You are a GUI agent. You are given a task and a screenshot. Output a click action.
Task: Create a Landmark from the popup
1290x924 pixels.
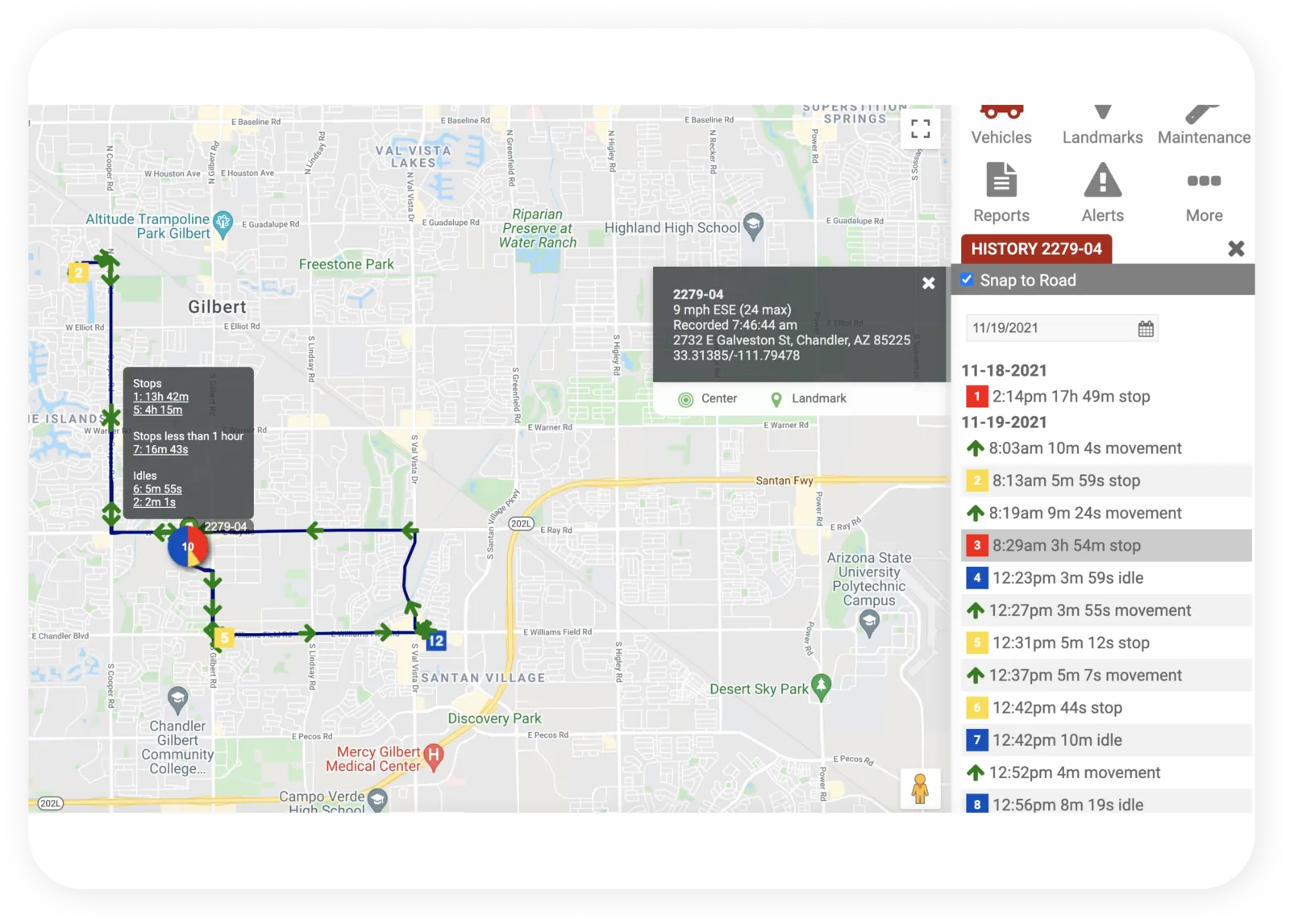(x=809, y=399)
